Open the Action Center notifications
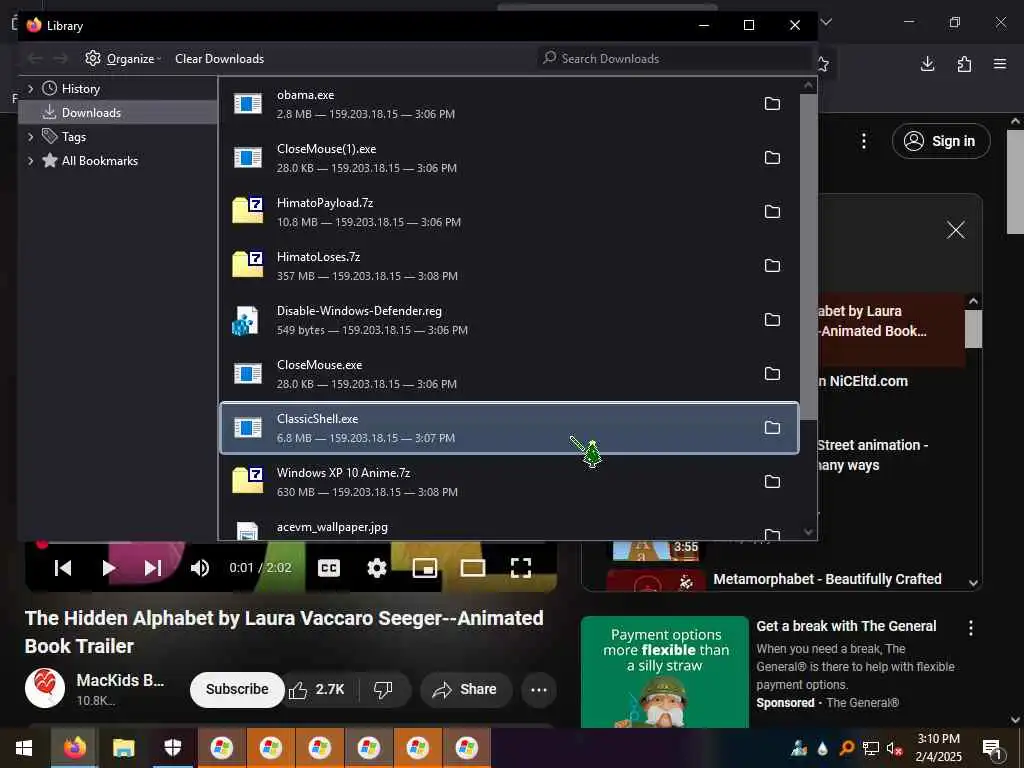Image resolution: width=1024 pixels, height=768 pixels. pyautogui.click(x=992, y=748)
